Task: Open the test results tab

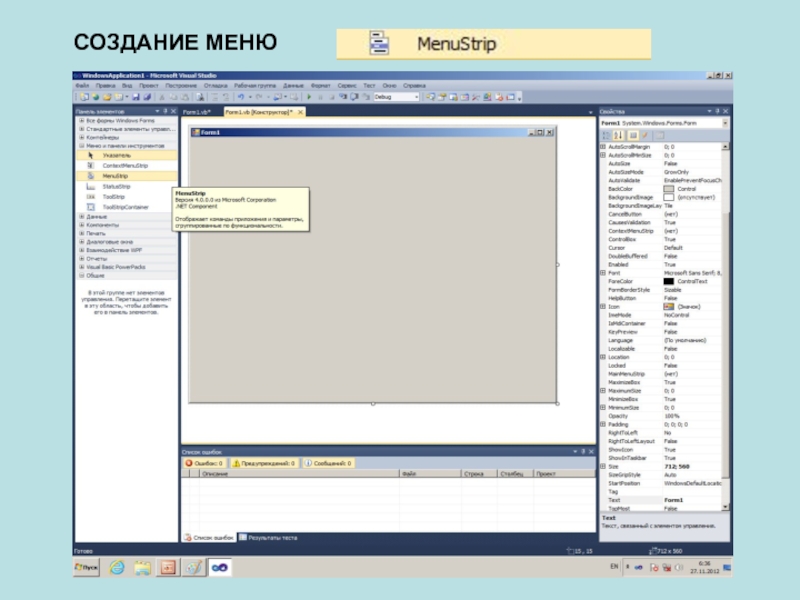Action: click(270, 537)
